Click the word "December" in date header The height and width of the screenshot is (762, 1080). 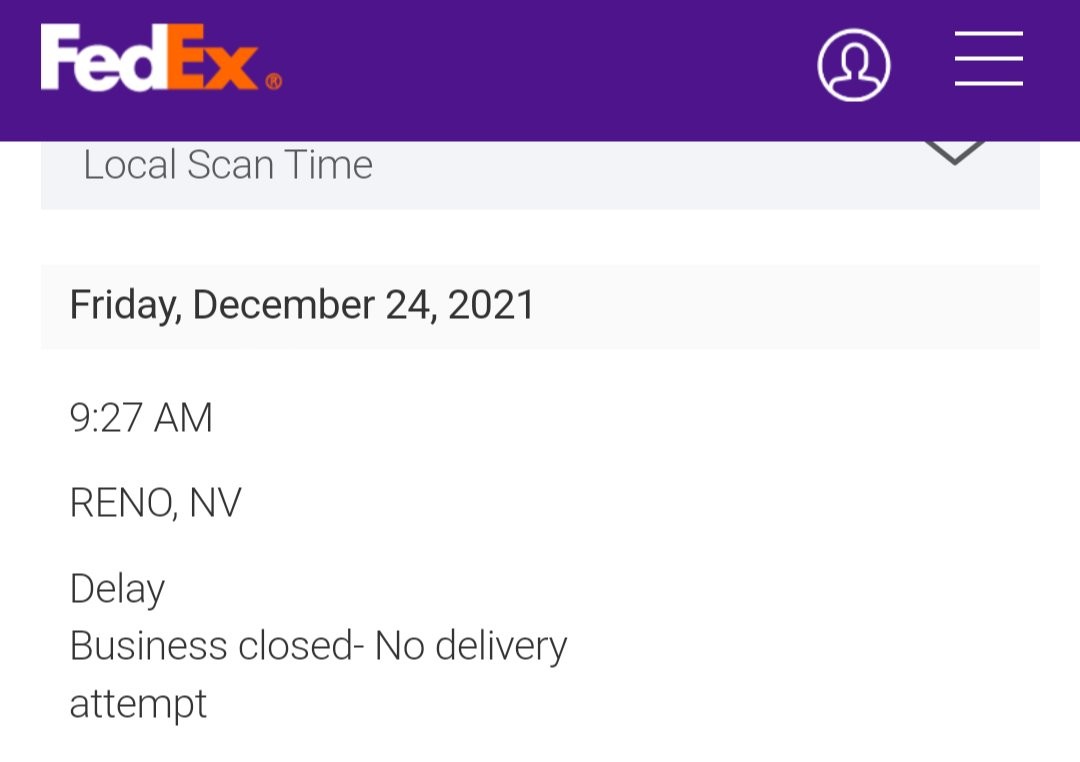(283, 305)
